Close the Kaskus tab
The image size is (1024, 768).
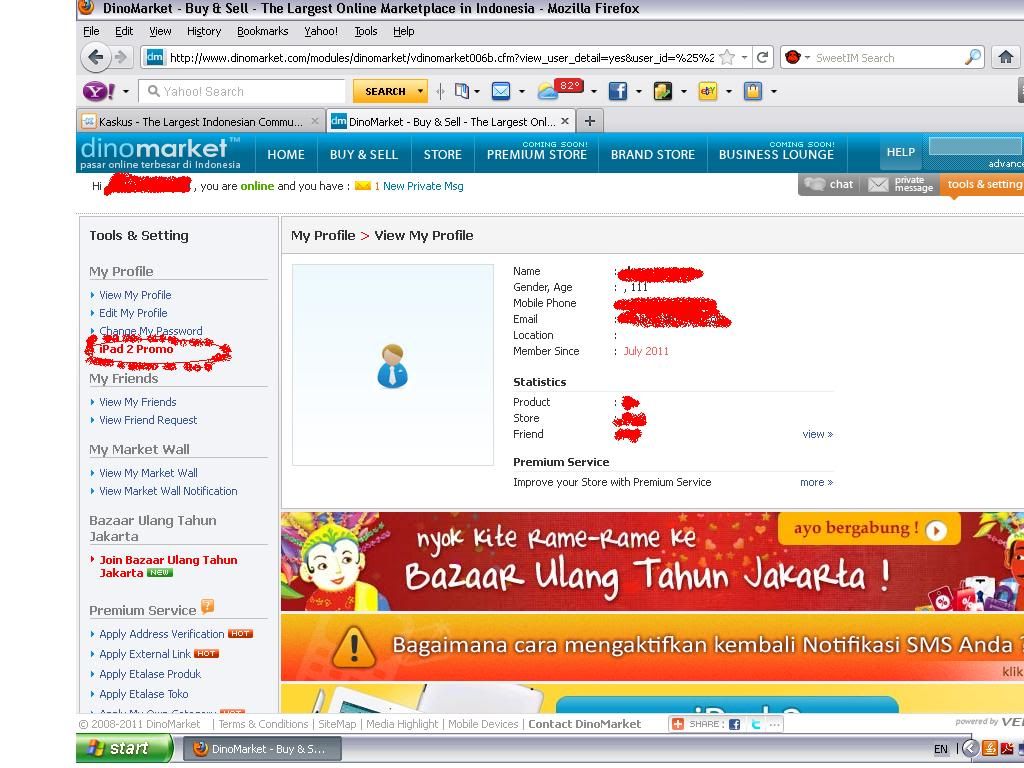[314, 121]
